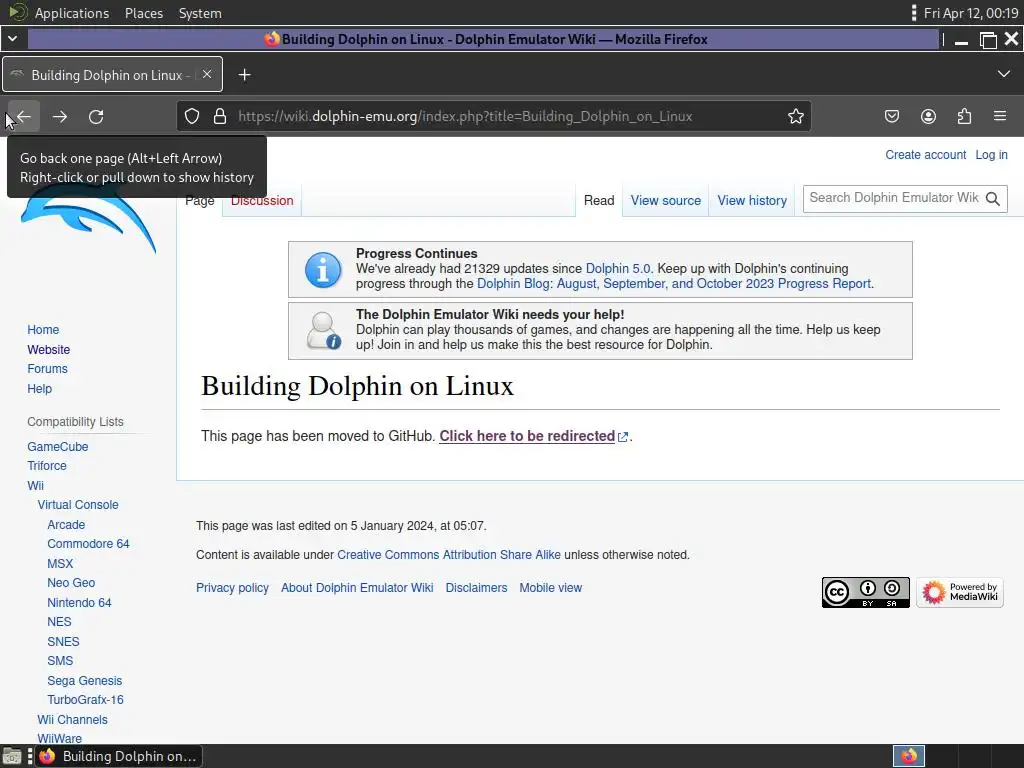Open GameCube compatibility list
Screen dimensions: 1024x768
pyautogui.click(x=57, y=447)
